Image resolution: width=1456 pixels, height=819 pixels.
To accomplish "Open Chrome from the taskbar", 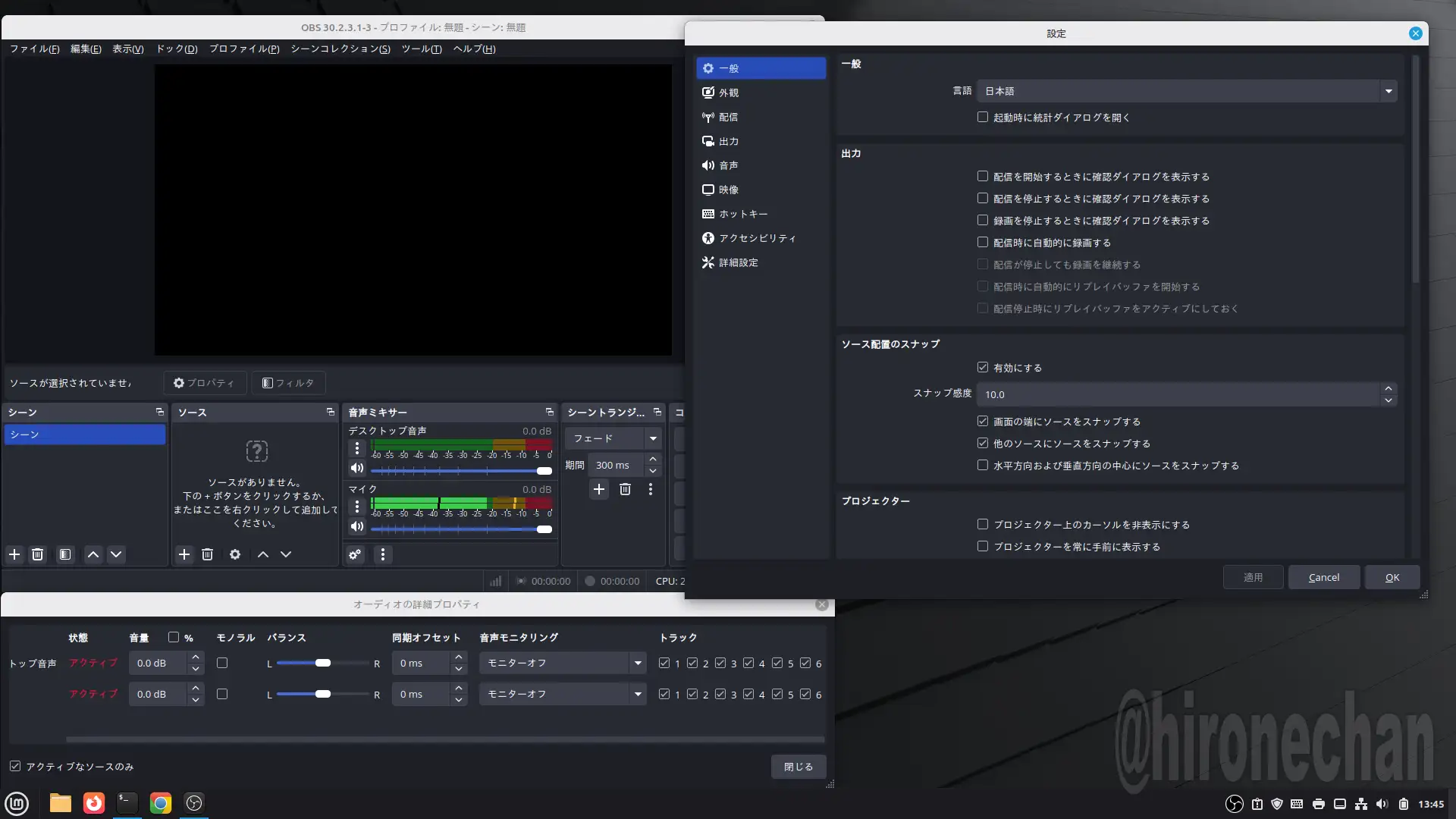I will (161, 803).
